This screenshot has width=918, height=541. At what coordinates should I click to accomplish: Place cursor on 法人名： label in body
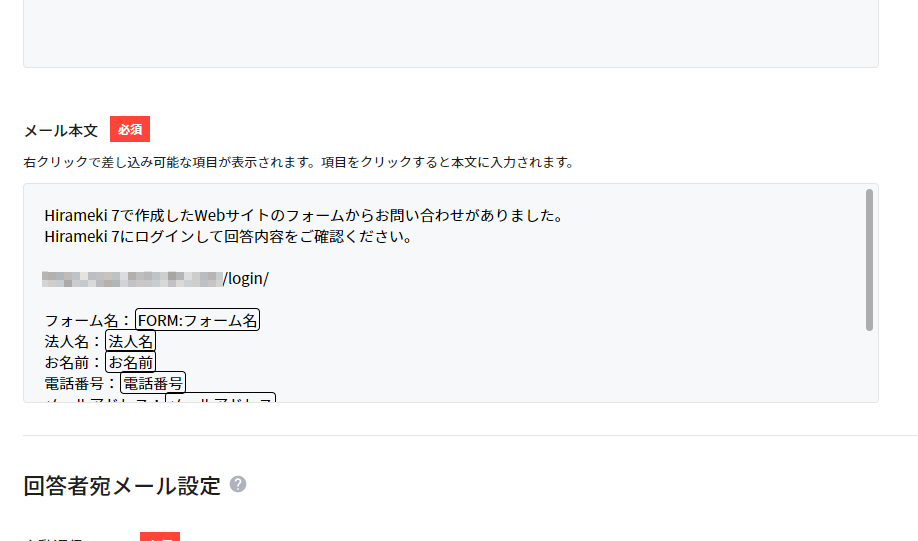point(74,341)
